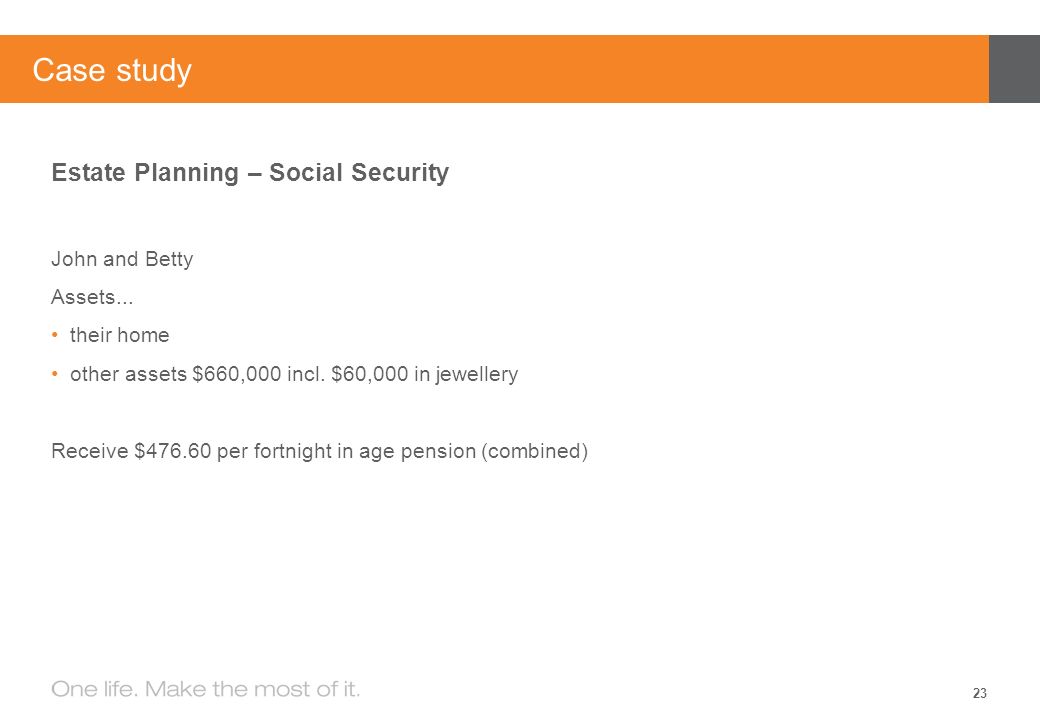Select the 'other assets $660,000' bullet text
Screen dimensions: 1040x720
(176, 374)
